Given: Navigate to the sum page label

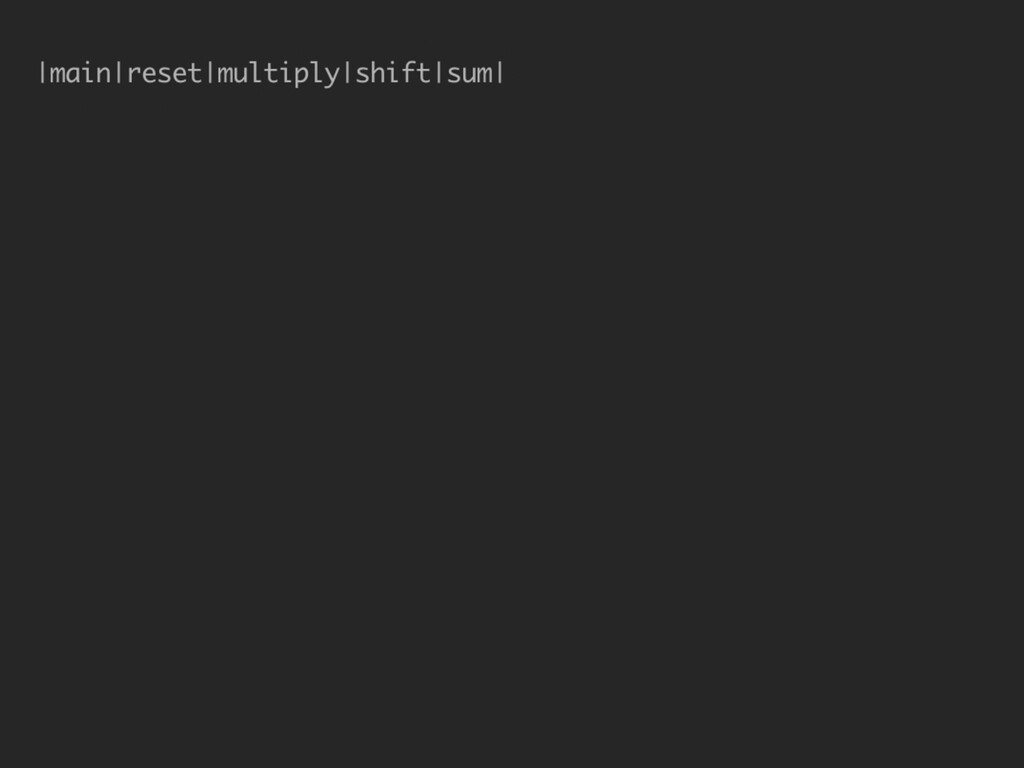Looking at the screenshot, I should pos(470,73).
